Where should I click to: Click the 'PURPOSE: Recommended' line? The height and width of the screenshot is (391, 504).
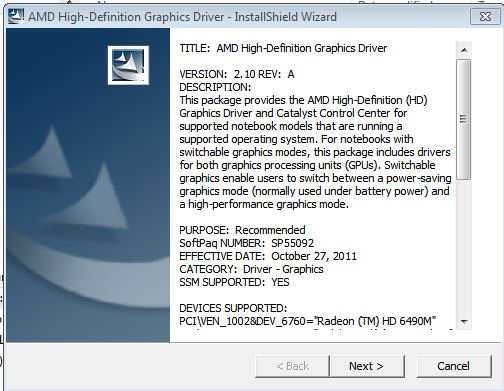(x=242, y=230)
